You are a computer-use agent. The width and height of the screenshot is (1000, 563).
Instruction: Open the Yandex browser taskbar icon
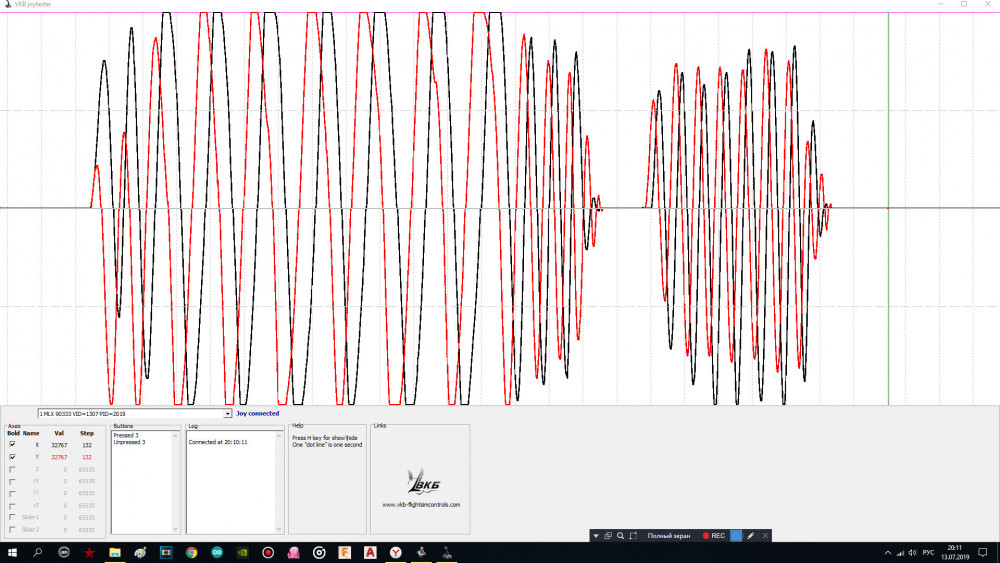pos(396,552)
